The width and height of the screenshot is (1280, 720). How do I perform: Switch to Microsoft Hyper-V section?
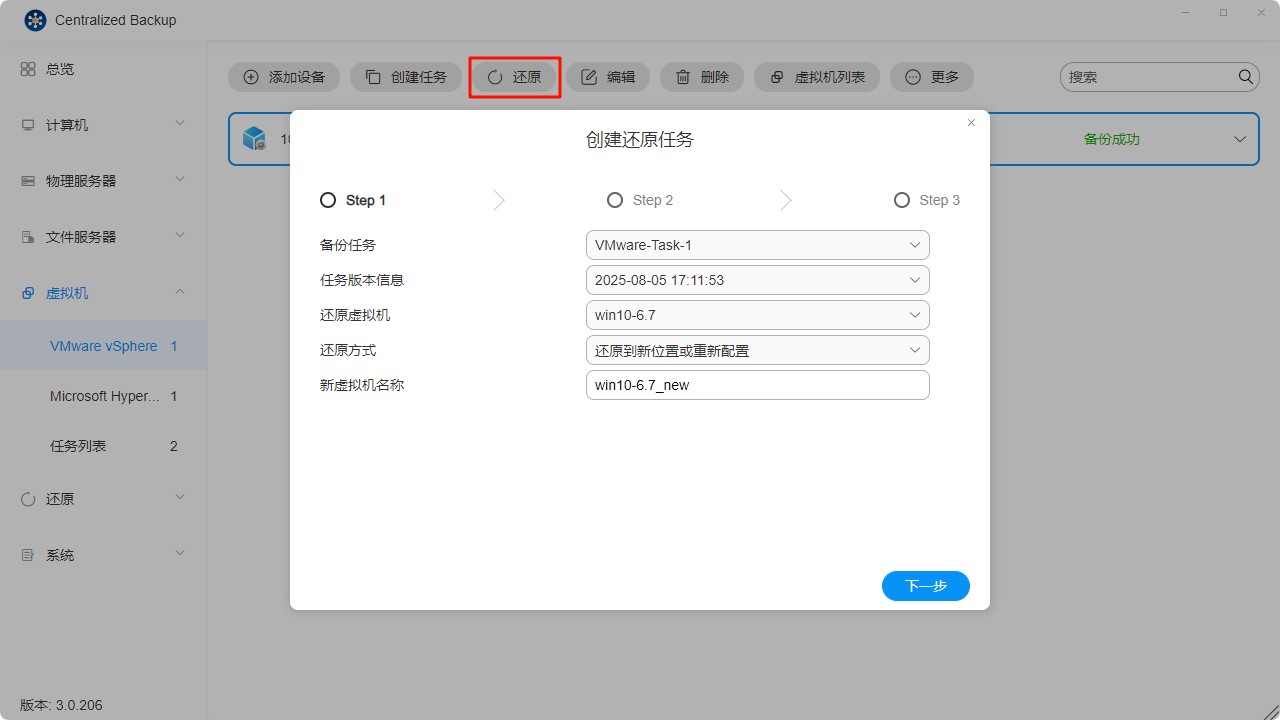[103, 396]
